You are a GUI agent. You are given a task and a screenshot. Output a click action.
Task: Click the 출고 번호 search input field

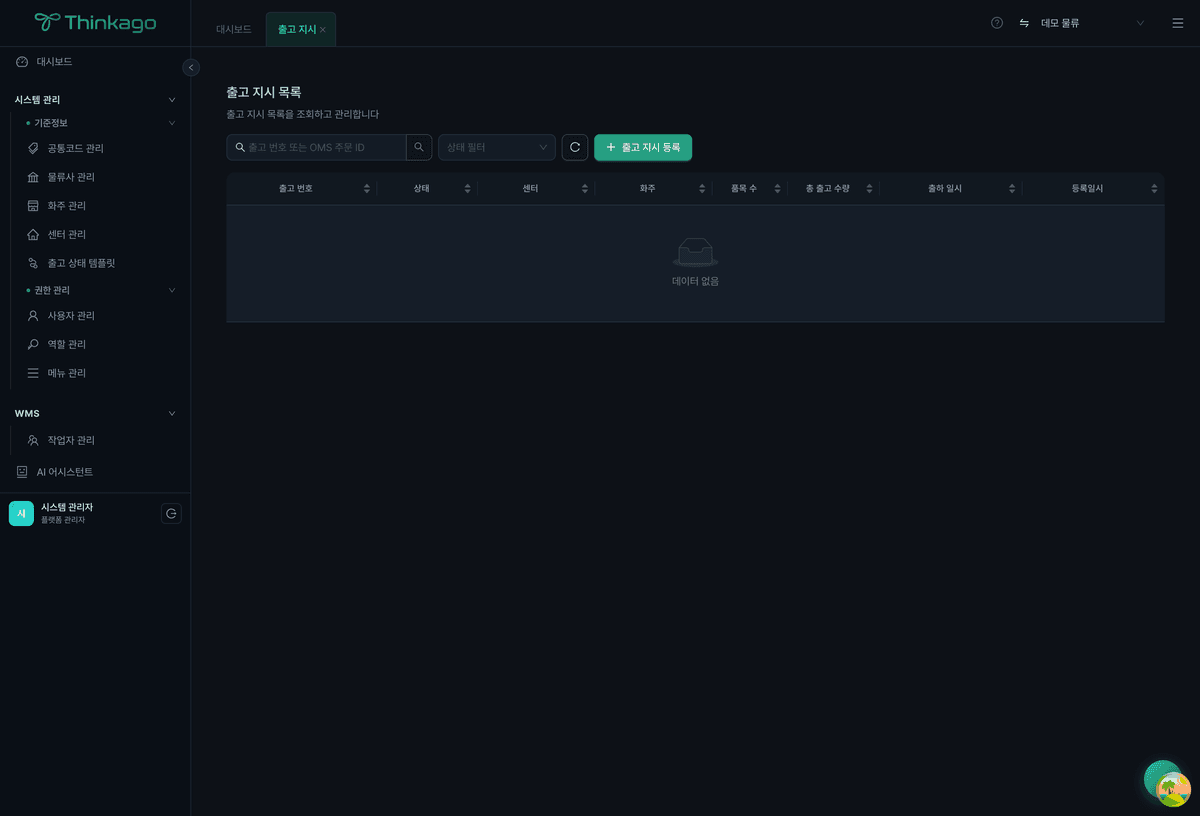324,148
